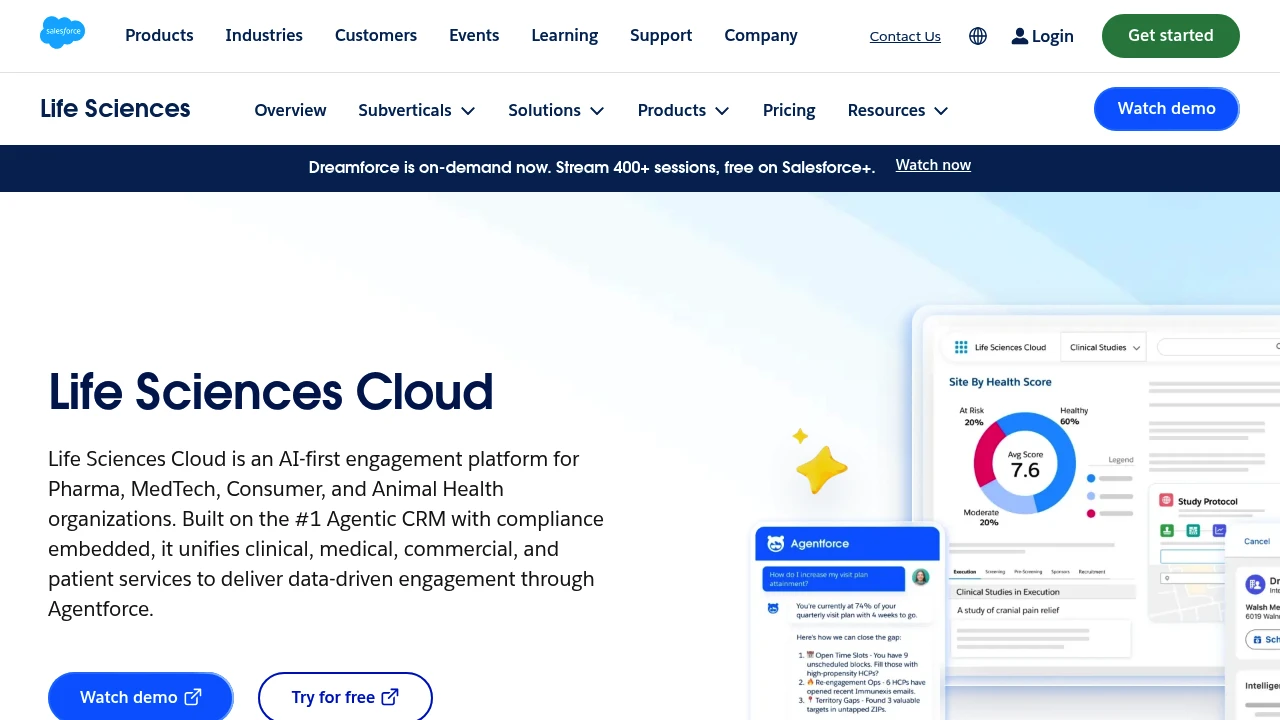Click Watch demo in the navigation bar

(x=1167, y=109)
